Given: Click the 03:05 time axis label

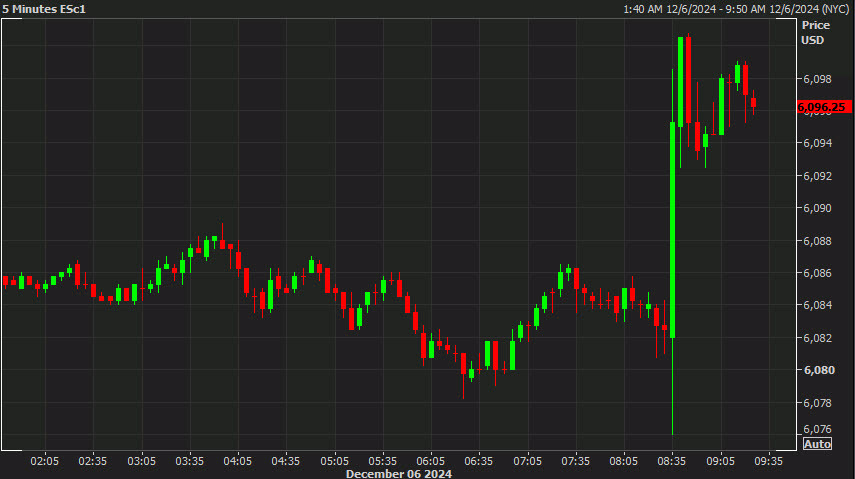Looking at the screenshot, I should click(x=142, y=461).
